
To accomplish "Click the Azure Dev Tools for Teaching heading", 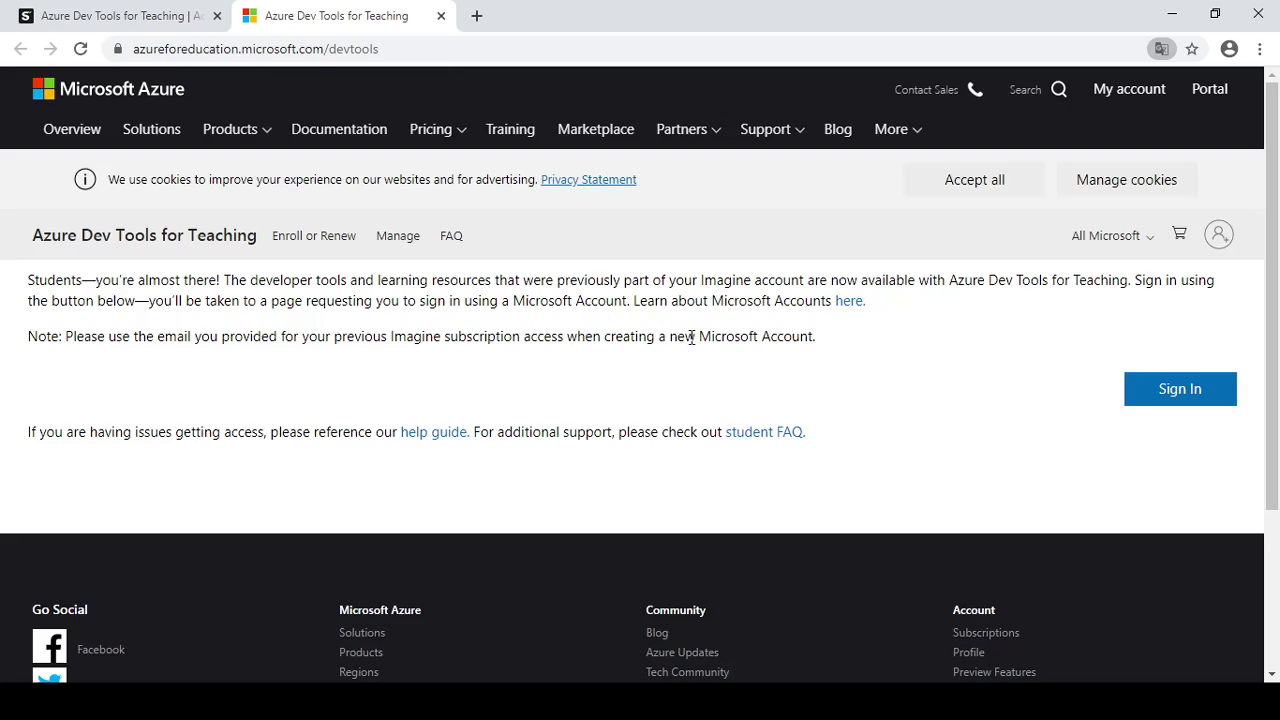I will tap(144, 235).
